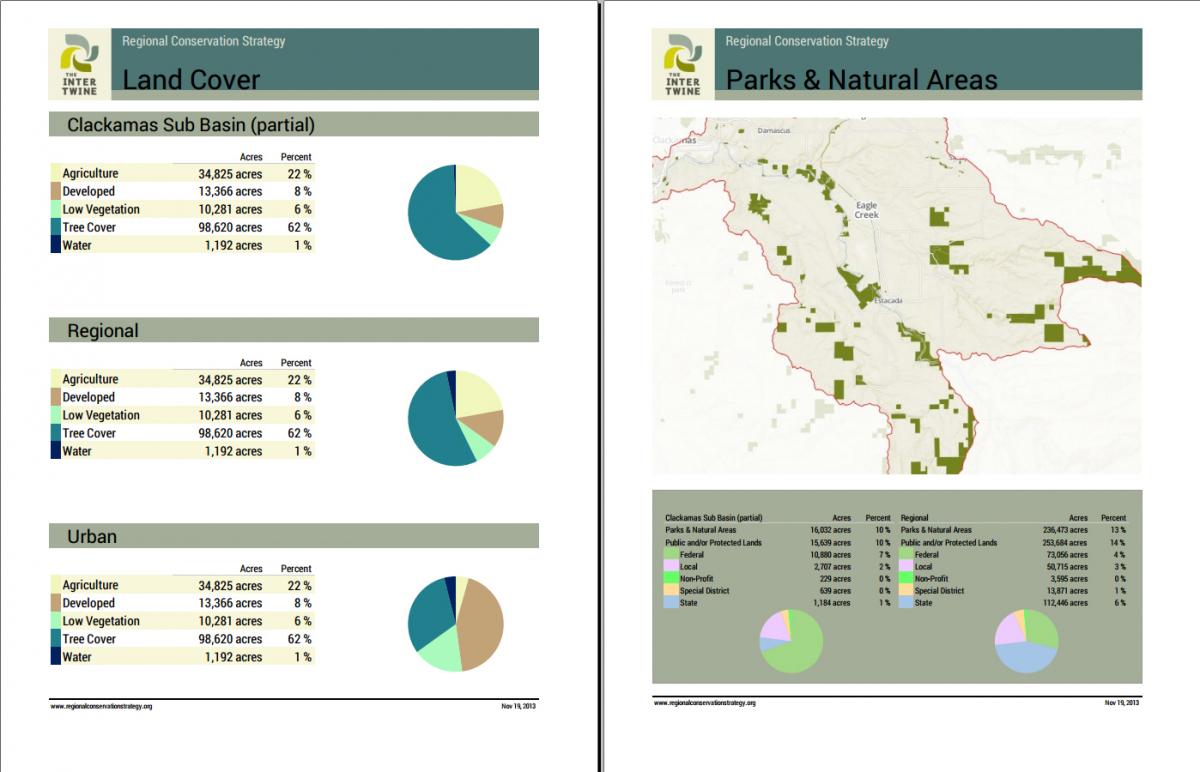Click the 'Parks & Natural Areas' page title

(861, 80)
